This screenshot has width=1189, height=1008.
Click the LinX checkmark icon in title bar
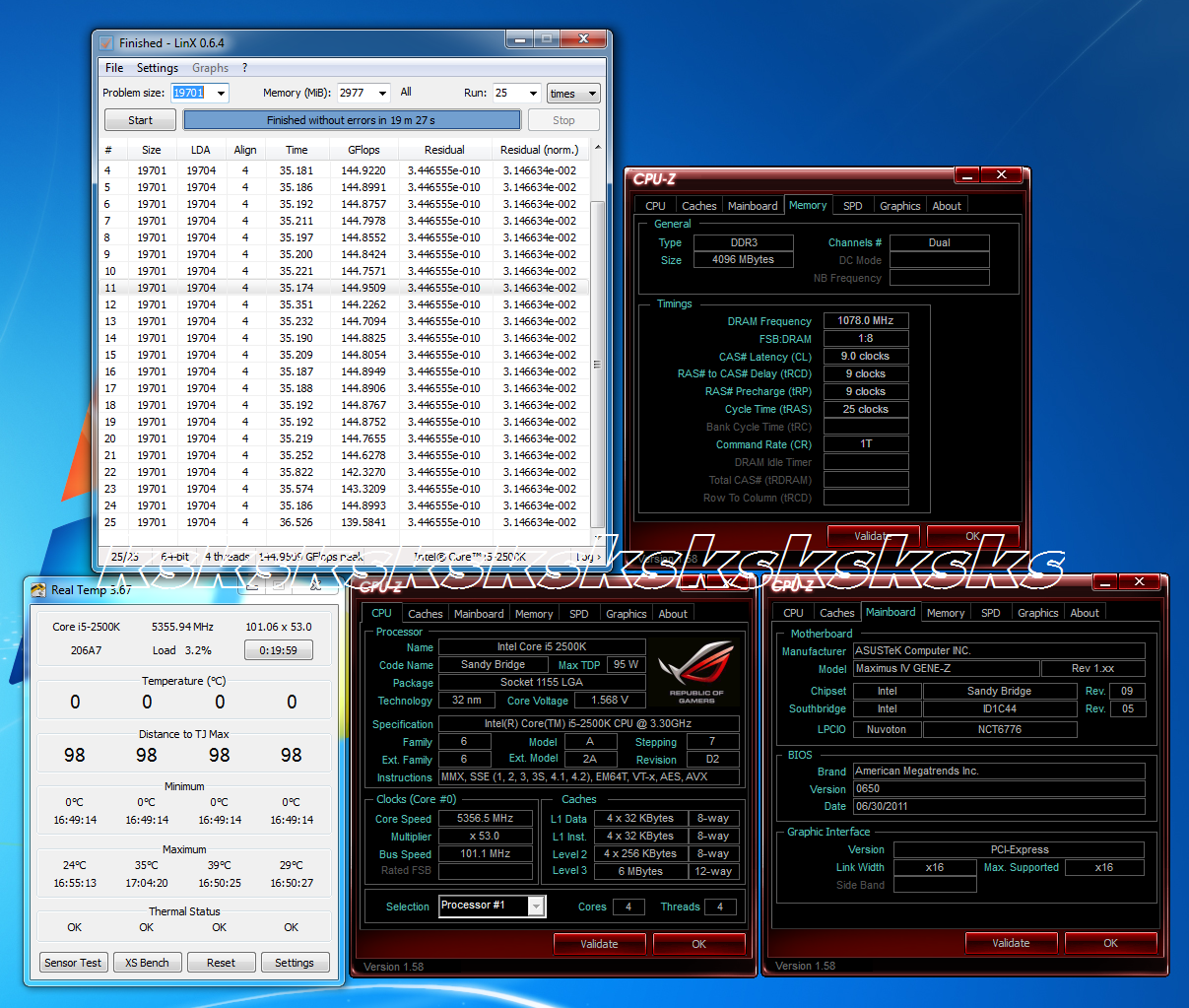pos(106,43)
